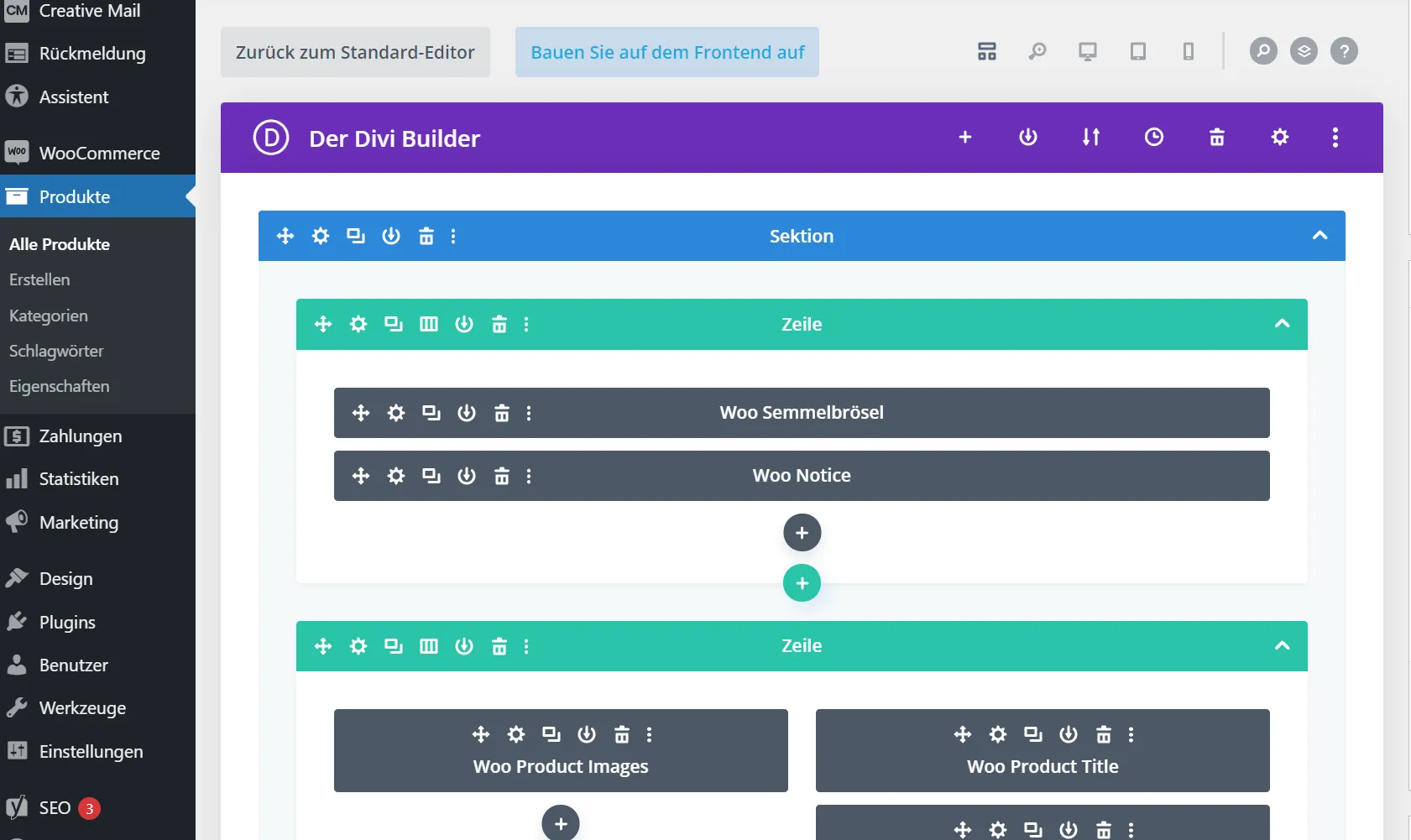The width and height of the screenshot is (1411, 840).
Task: Open Eigenschaften submenu link
Action: (x=60, y=386)
